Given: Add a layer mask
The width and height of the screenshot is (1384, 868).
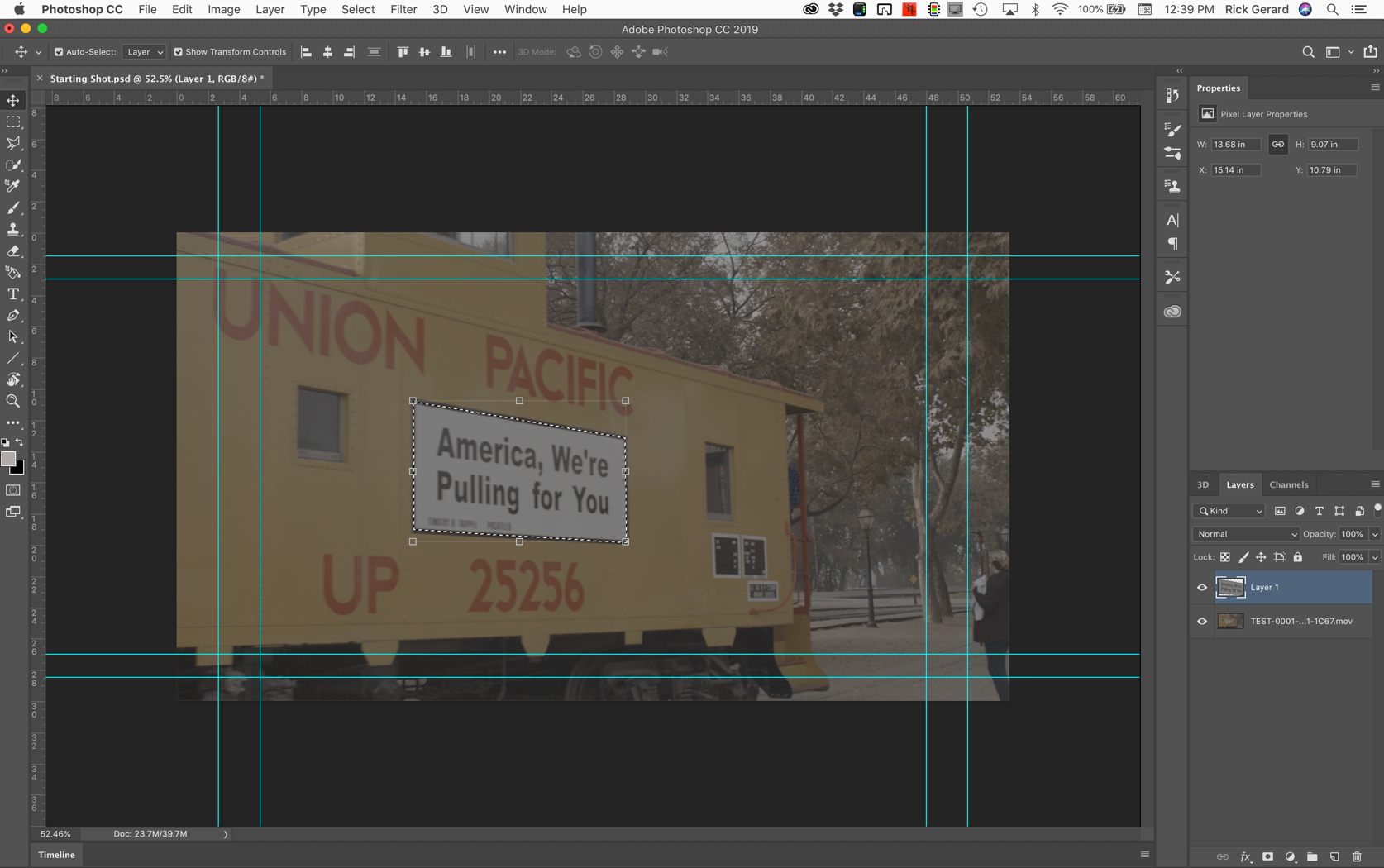Looking at the screenshot, I should pos(1267,857).
